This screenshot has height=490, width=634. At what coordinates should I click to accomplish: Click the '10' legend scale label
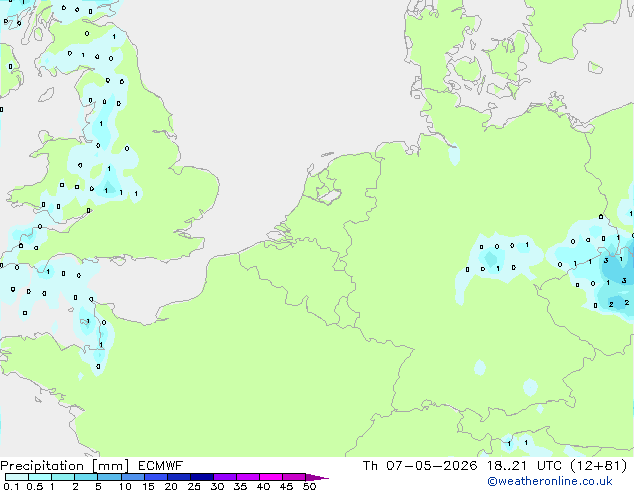pos(125,486)
